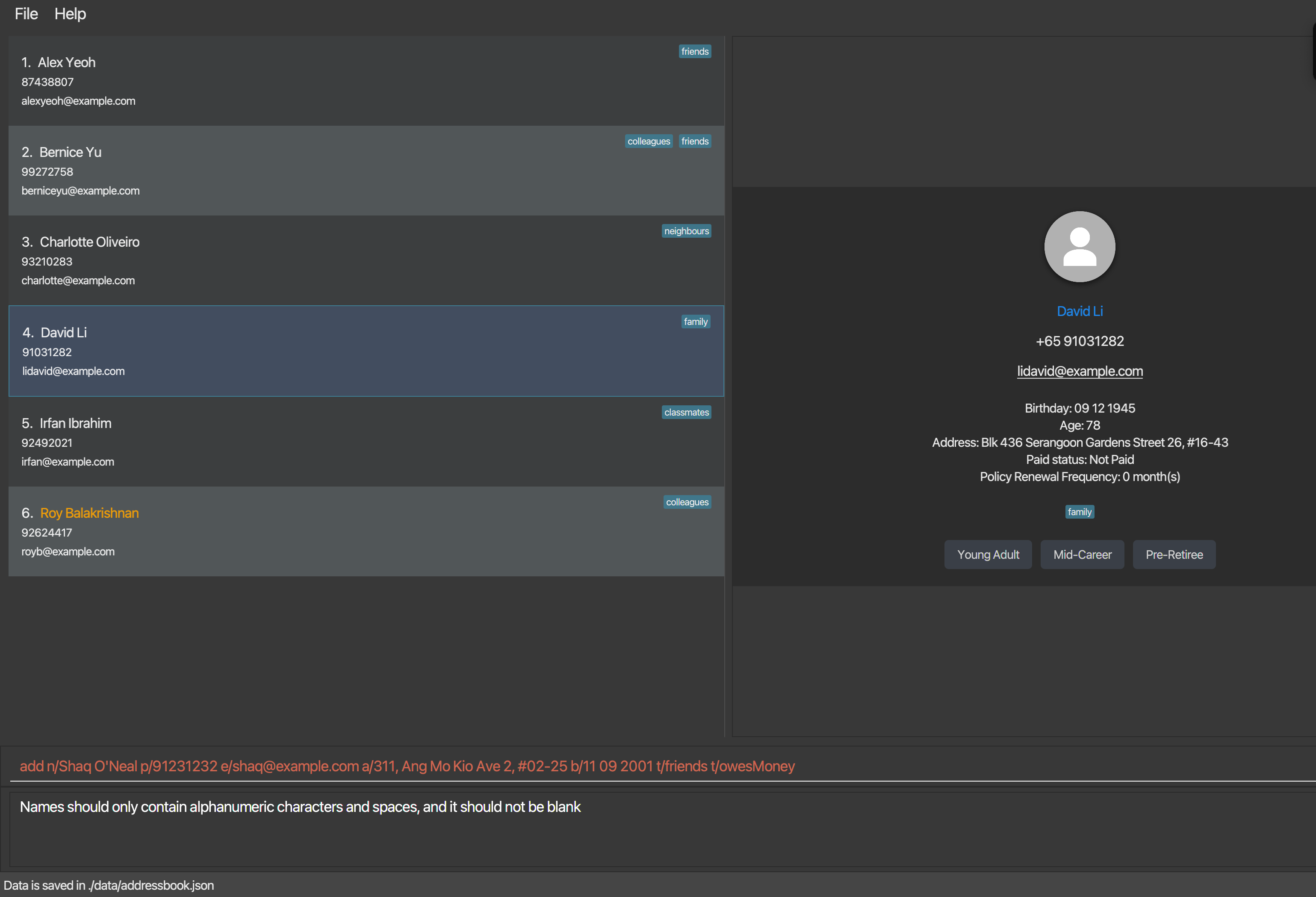Image resolution: width=1316 pixels, height=897 pixels.
Task: Click the family tag in detail panel
Action: [1079, 512]
